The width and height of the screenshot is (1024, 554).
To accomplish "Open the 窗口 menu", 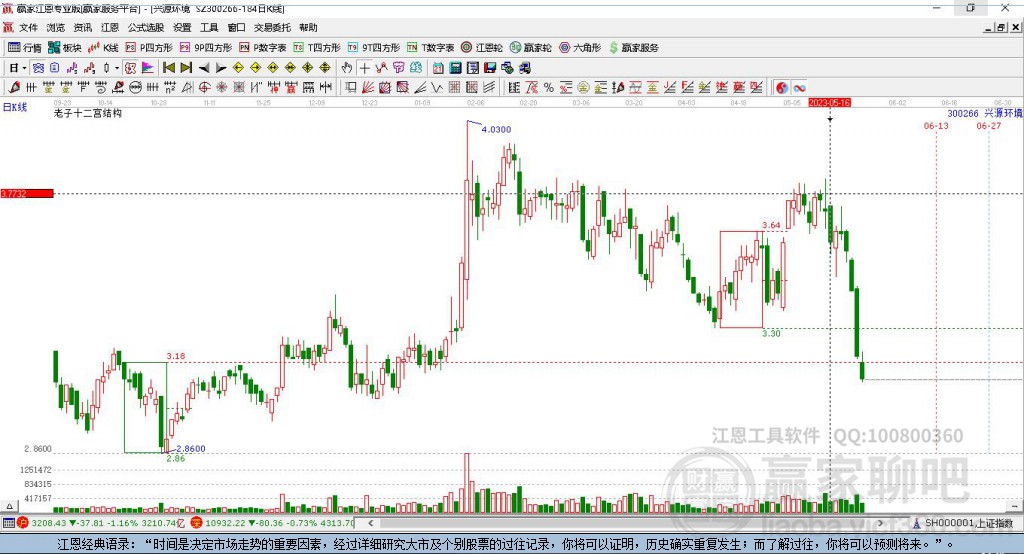I will pos(236,27).
